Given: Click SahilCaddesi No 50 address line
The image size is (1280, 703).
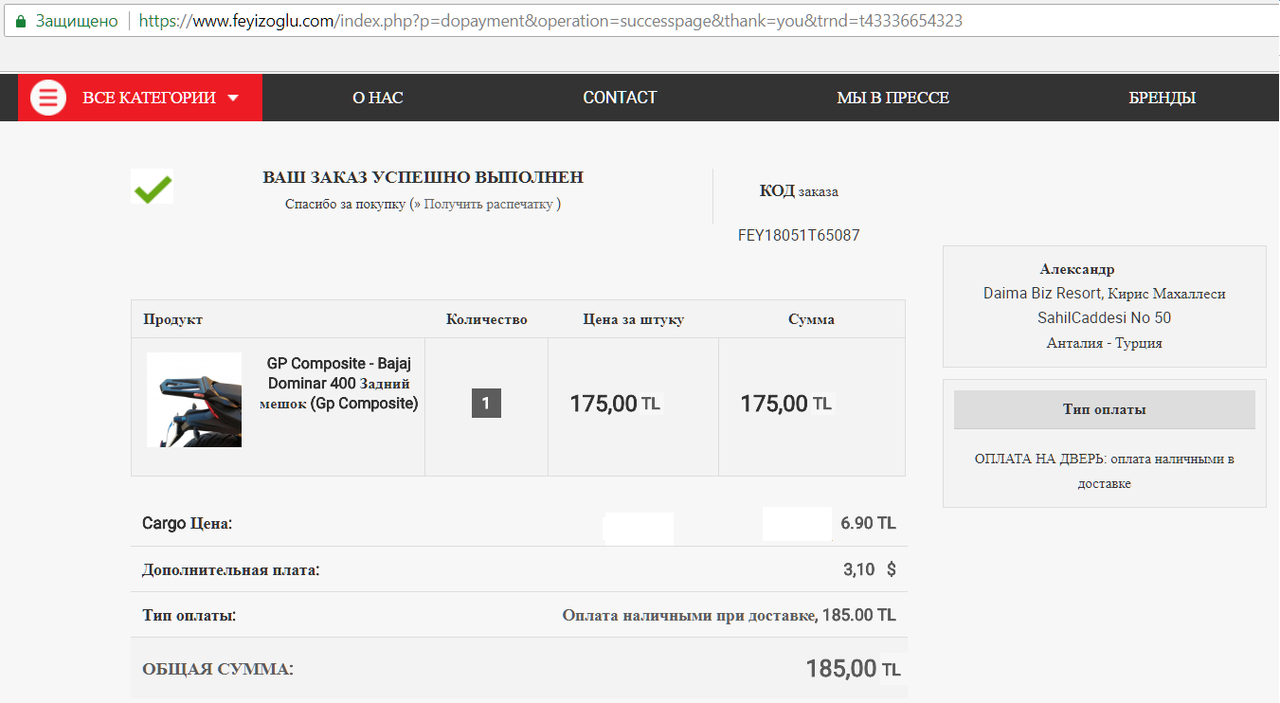Looking at the screenshot, I should 1104,318.
